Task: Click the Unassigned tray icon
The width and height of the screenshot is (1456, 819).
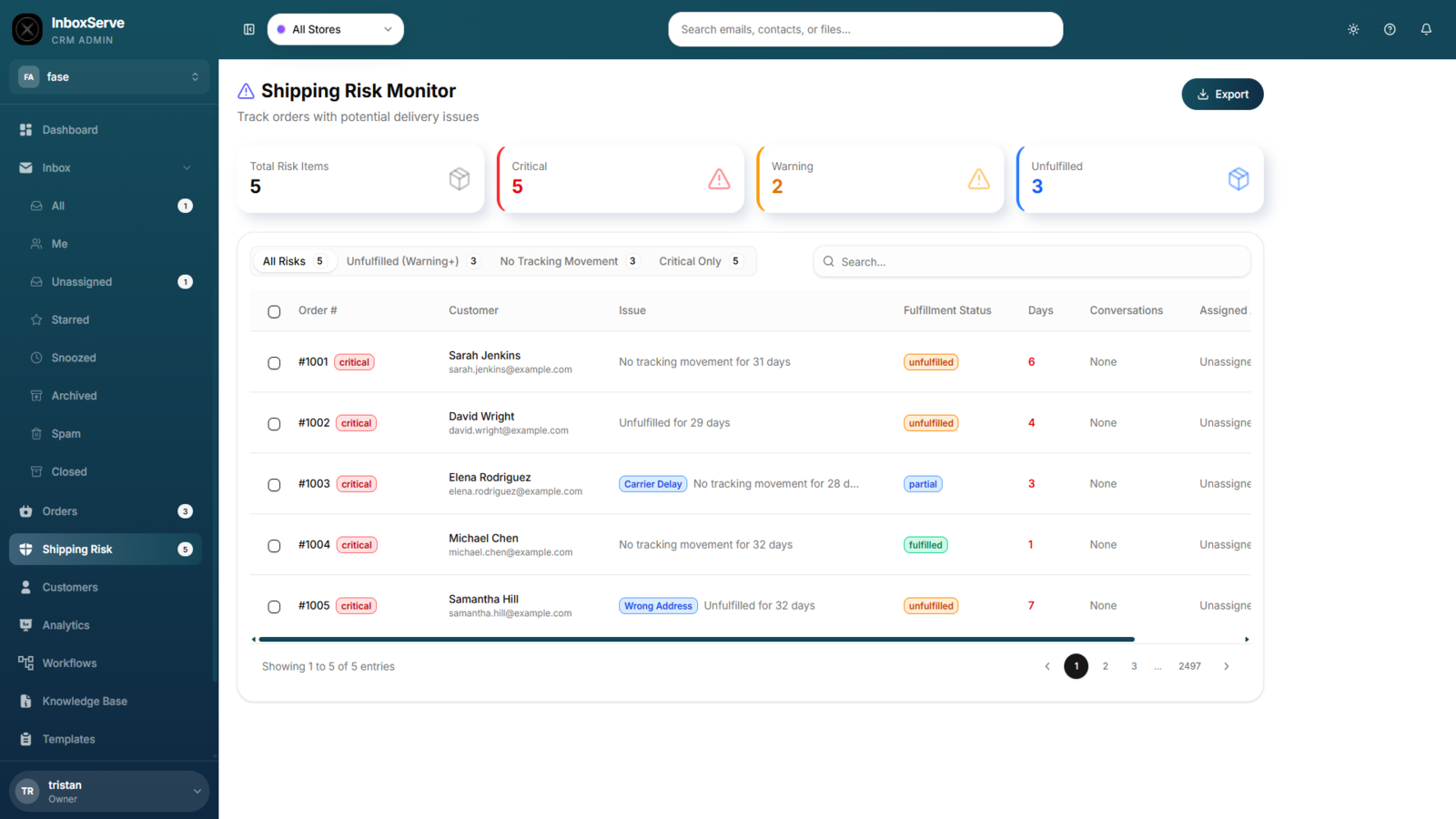Action: point(36,282)
